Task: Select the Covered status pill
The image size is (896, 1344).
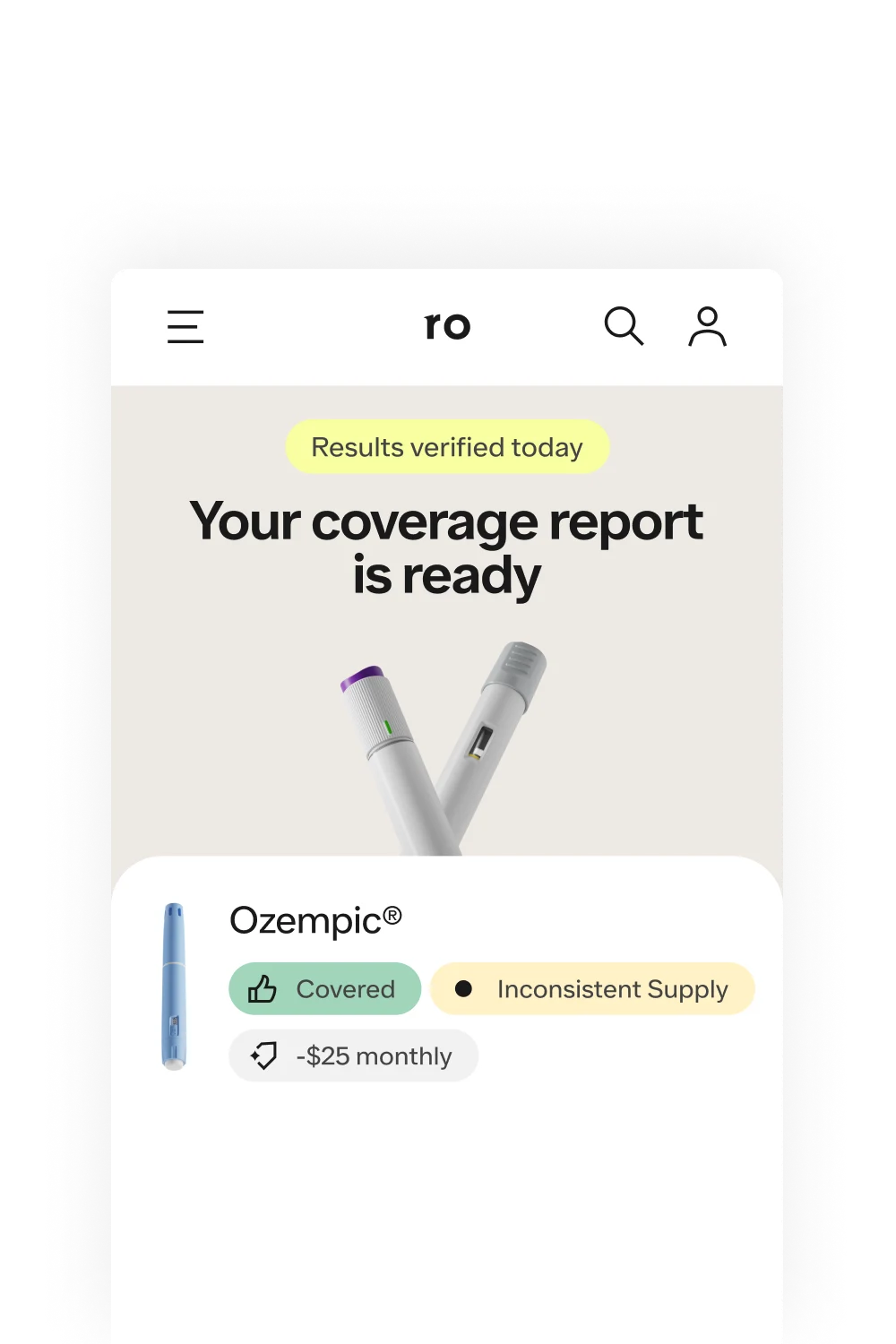Action: pos(324,989)
